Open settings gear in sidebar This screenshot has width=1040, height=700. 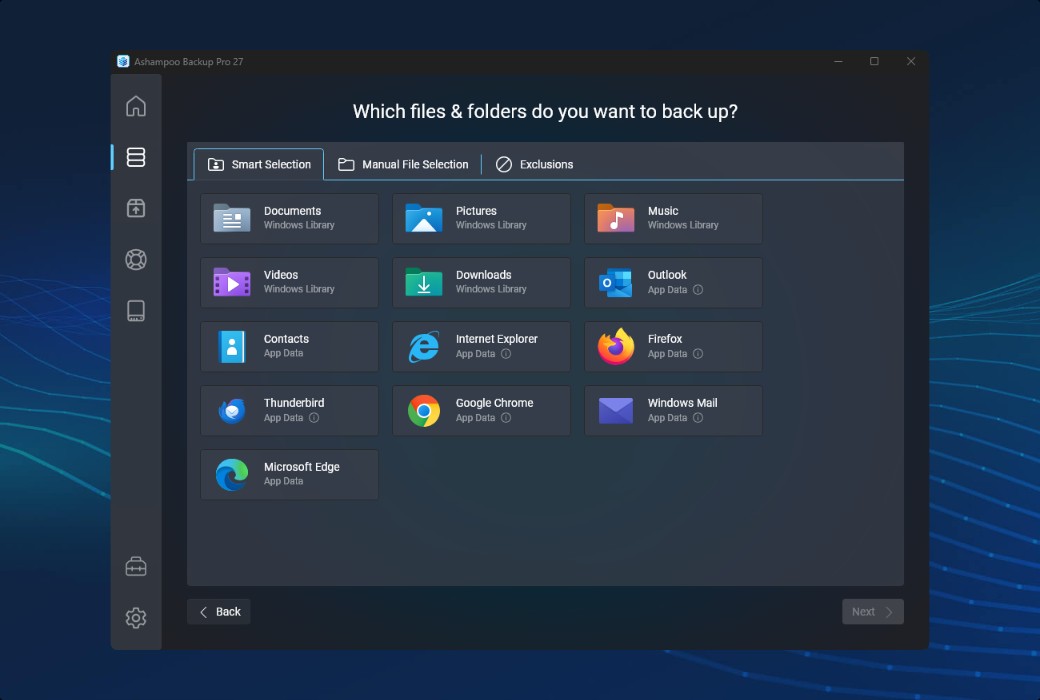pyautogui.click(x=136, y=618)
